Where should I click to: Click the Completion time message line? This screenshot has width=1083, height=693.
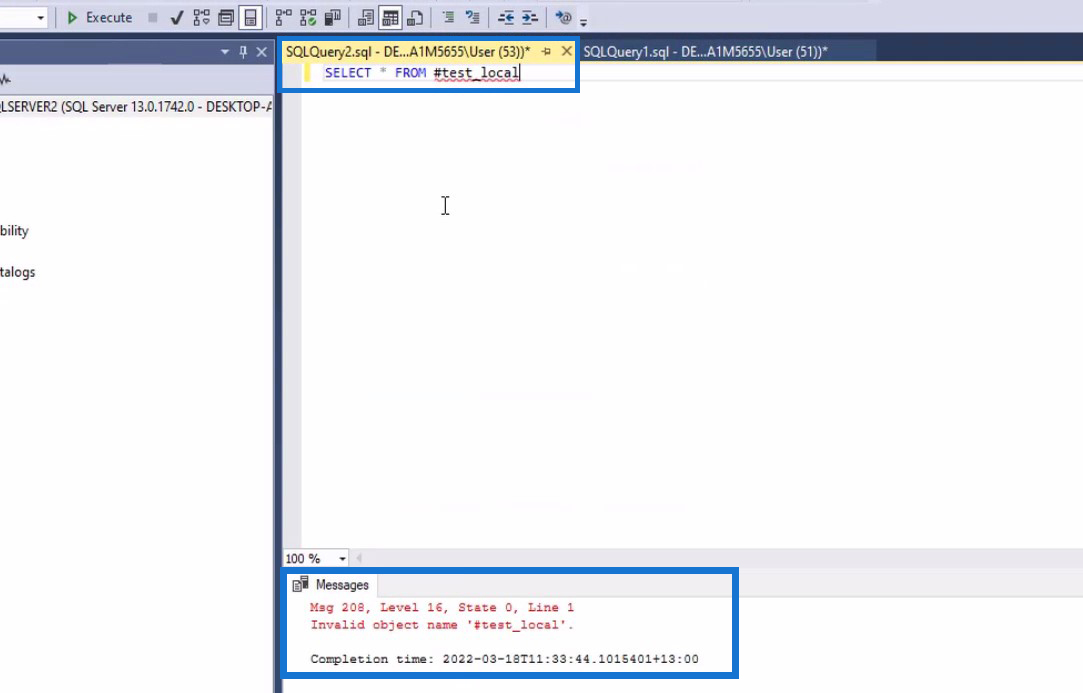pos(504,659)
